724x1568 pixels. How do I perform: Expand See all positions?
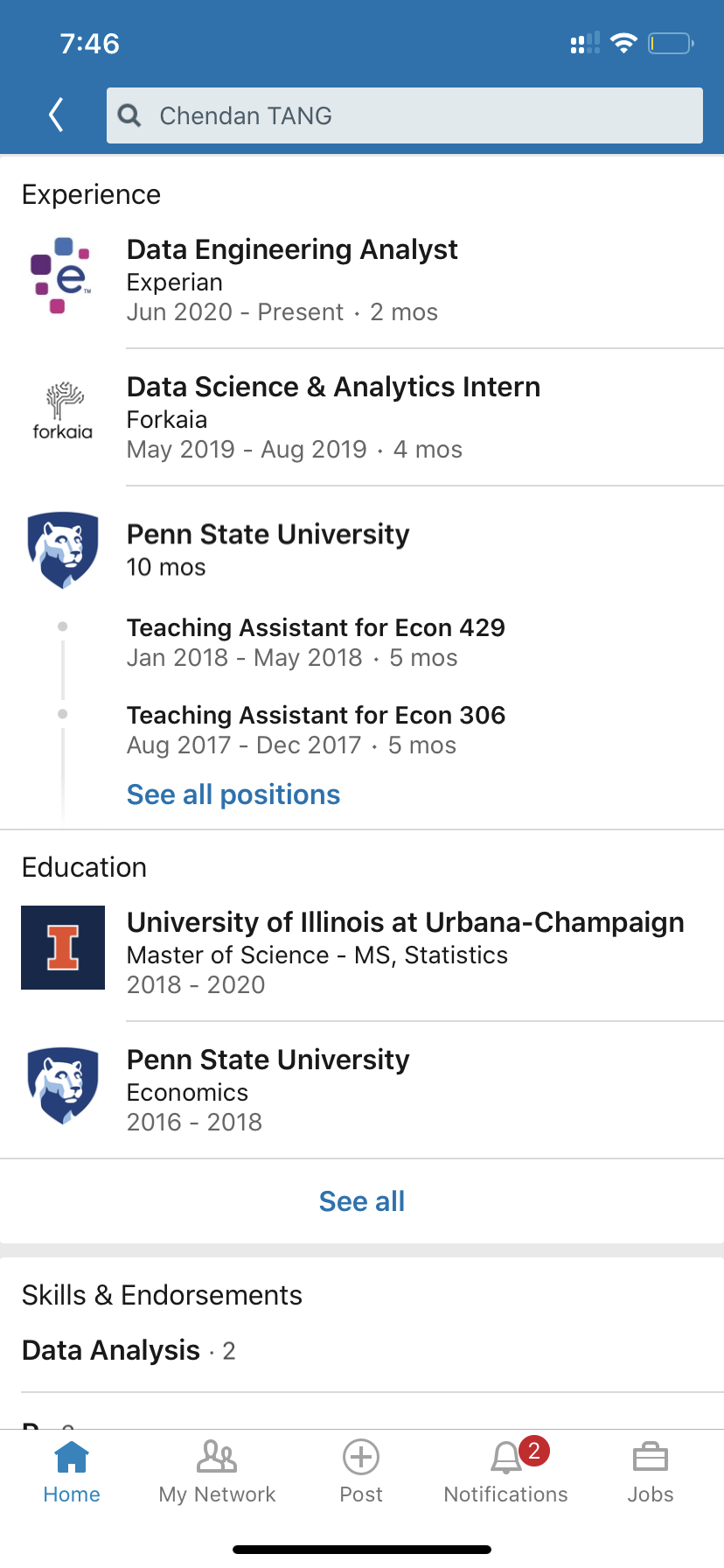click(x=233, y=794)
